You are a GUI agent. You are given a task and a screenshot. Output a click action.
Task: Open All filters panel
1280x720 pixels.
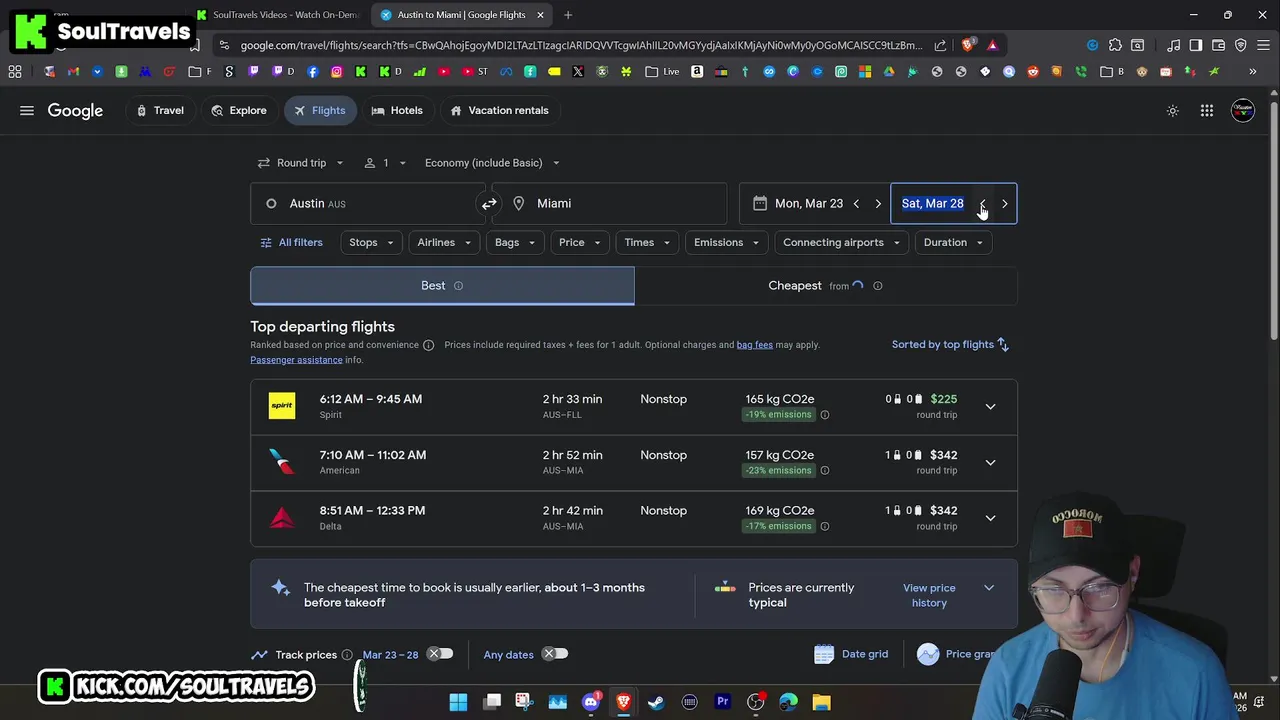291,243
